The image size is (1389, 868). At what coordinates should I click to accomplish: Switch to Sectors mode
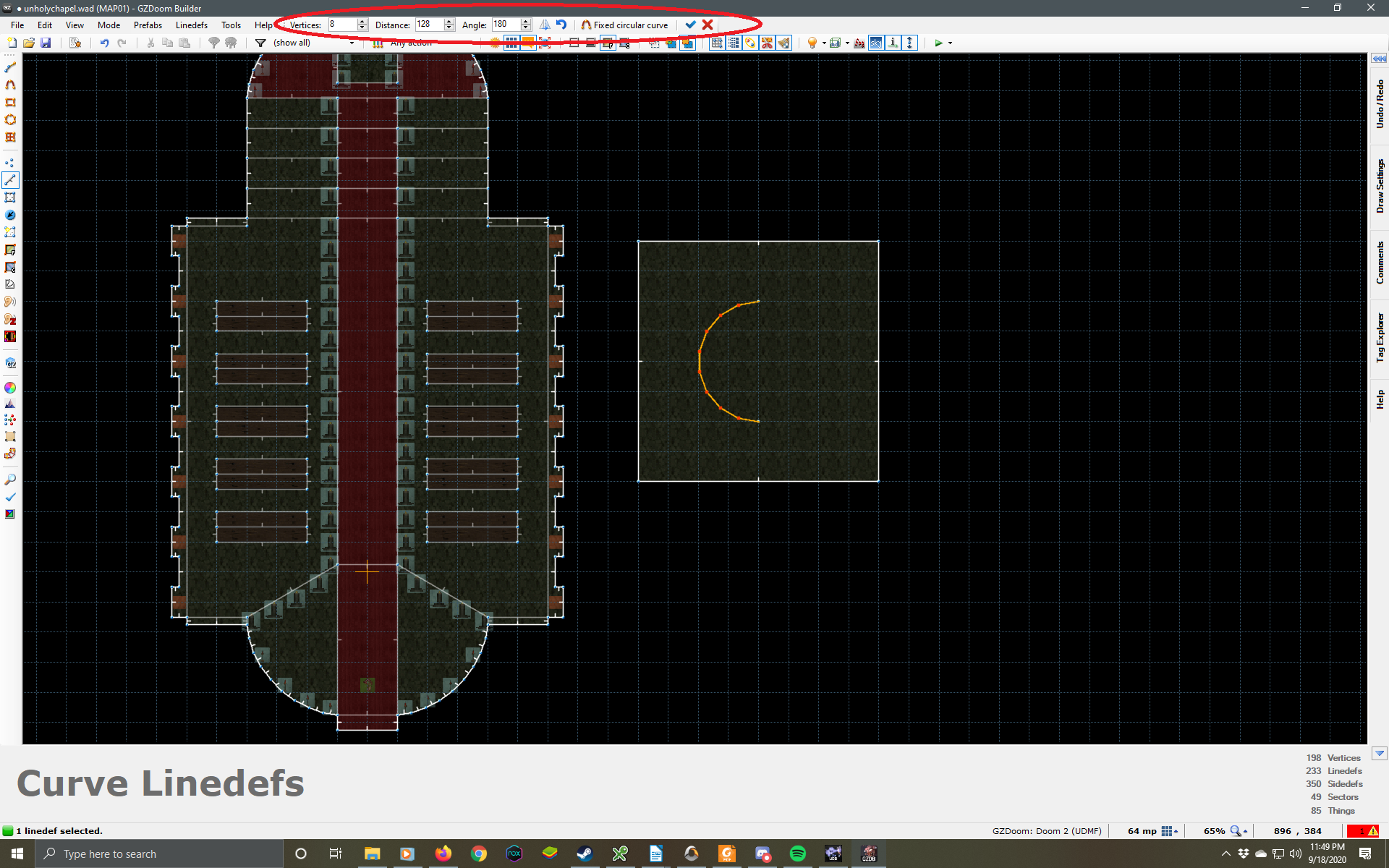coord(10,197)
